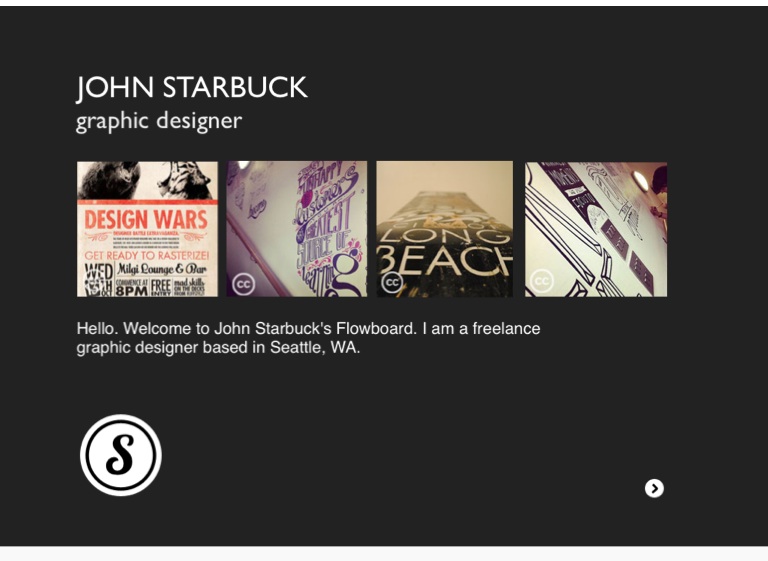This screenshot has height=561, width=768.
Task: Select the graphic designer subtitle
Action: [x=159, y=121]
